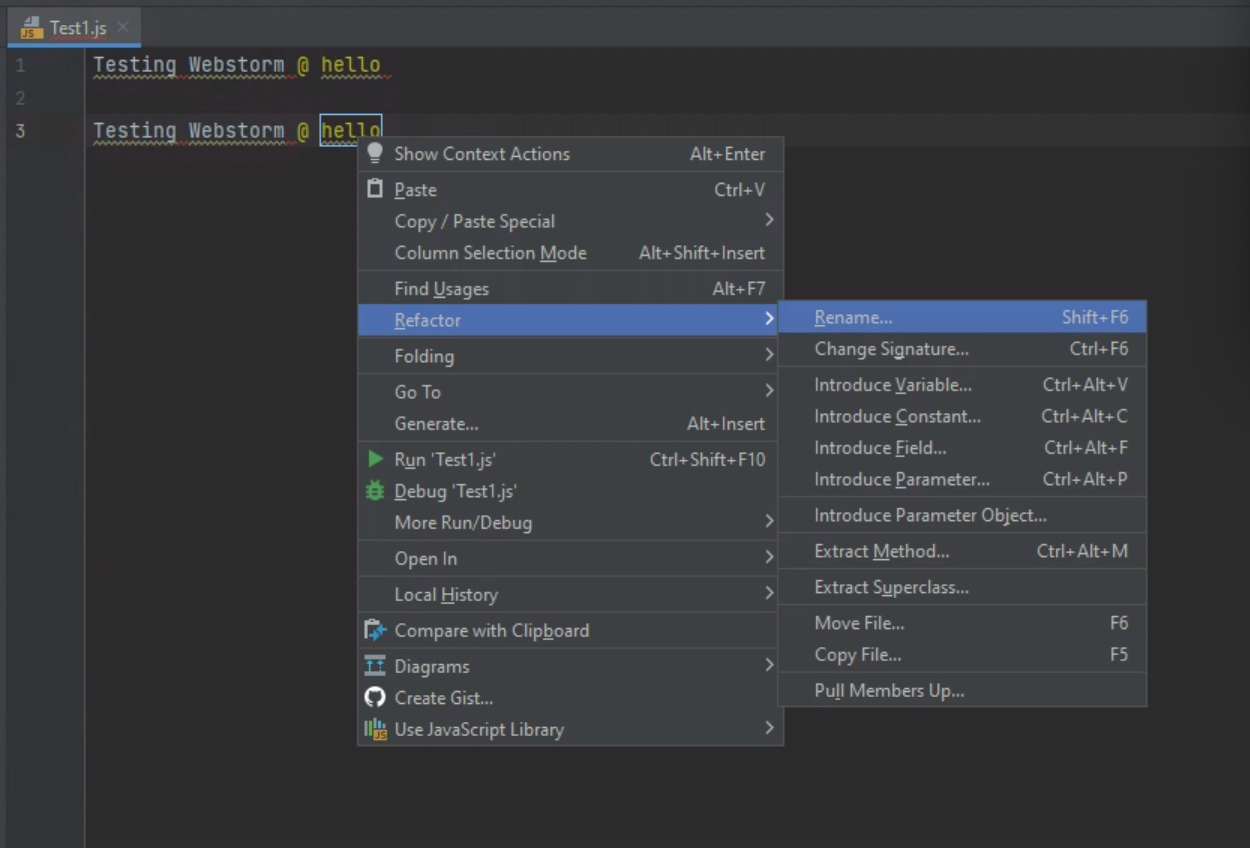Select Introduce Variable...
This screenshot has width=1250, height=848.
962,385
